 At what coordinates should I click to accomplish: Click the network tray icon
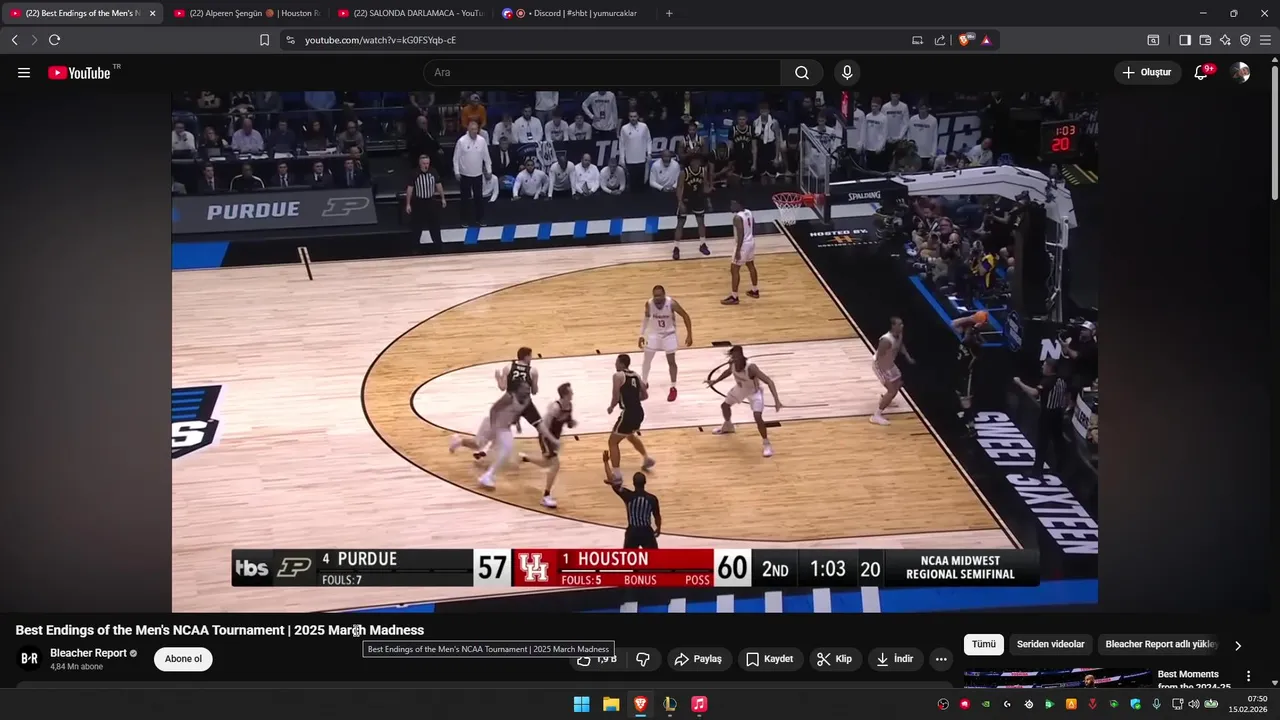click(x=1177, y=704)
